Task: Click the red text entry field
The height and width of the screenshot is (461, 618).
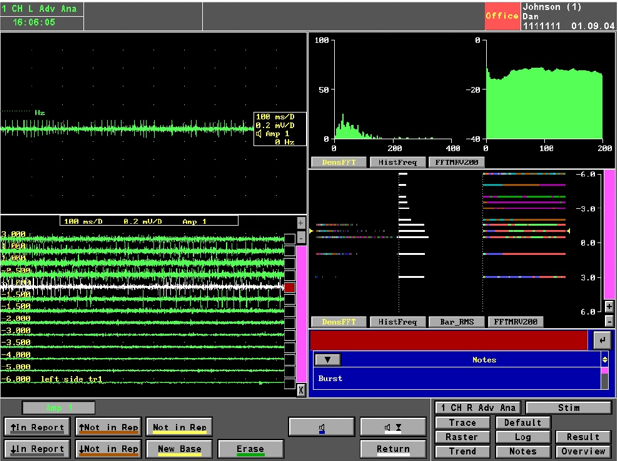Action: point(449,340)
